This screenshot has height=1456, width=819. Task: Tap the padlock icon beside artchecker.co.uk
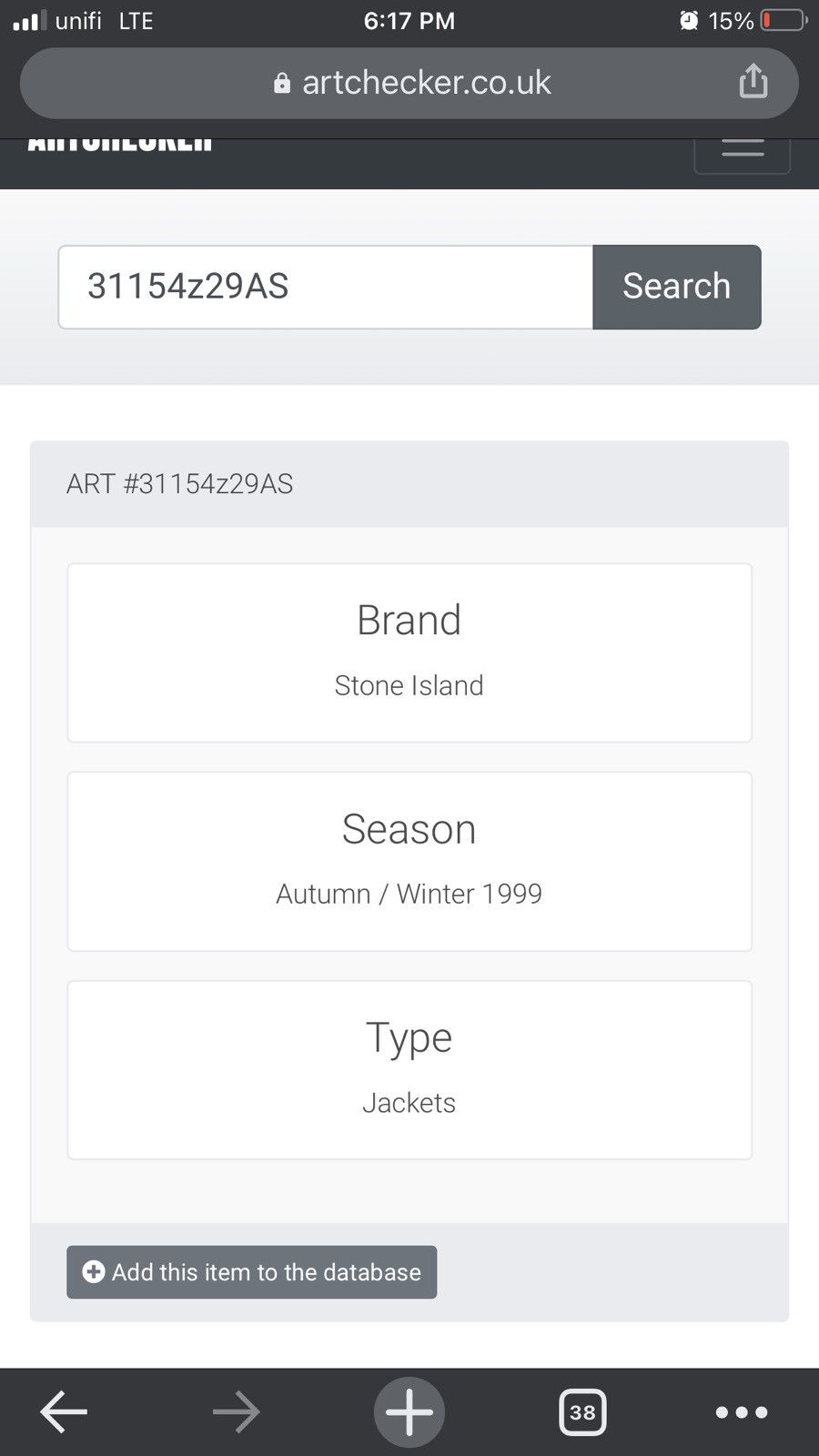tap(282, 83)
